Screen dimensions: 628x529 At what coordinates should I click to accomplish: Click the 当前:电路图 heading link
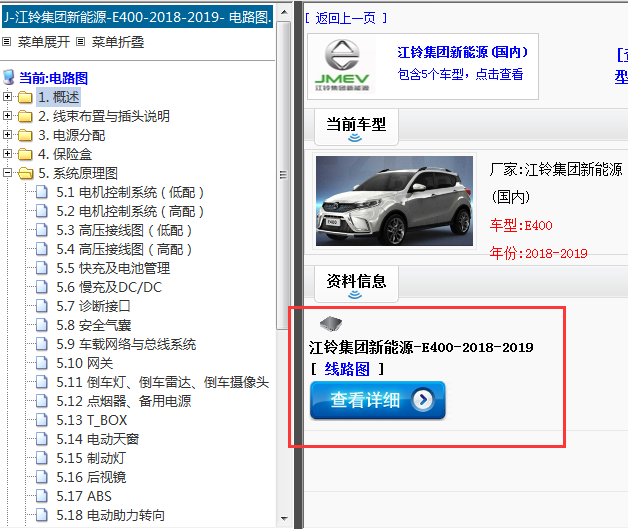tap(53, 78)
